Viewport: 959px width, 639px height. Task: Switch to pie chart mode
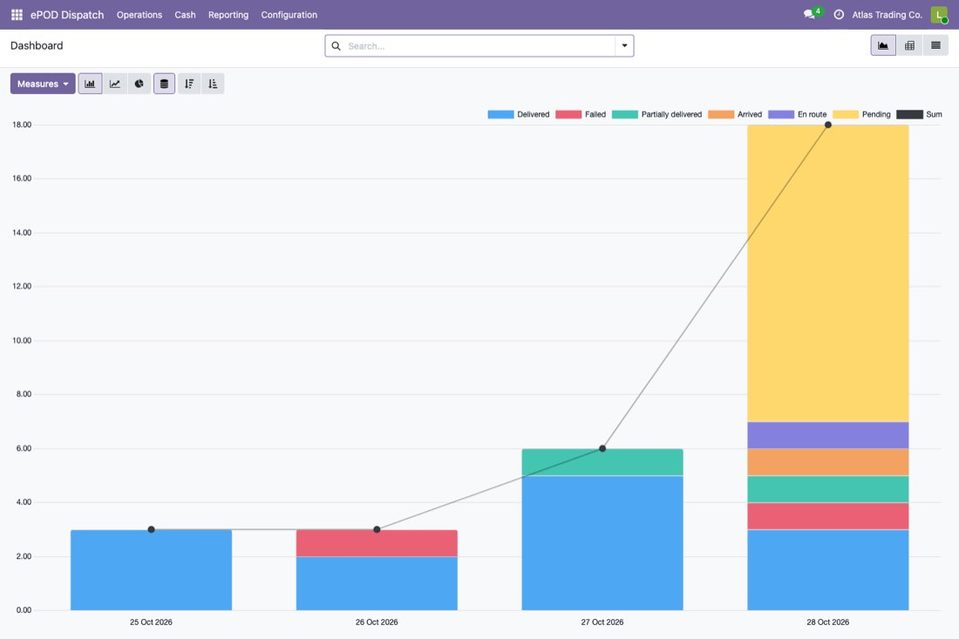pyautogui.click(x=139, y=84)
